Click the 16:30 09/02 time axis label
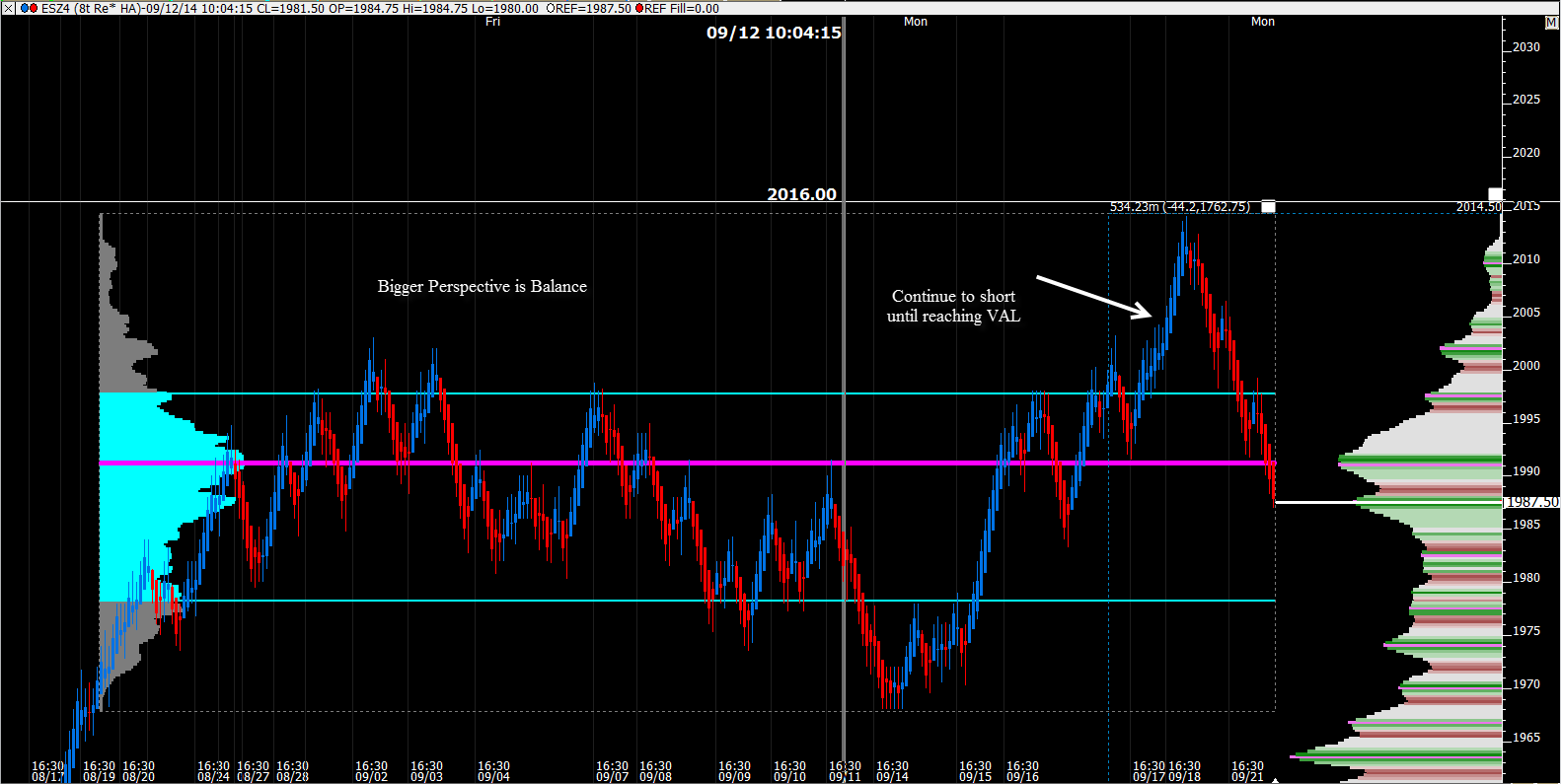 click(372, 771)
